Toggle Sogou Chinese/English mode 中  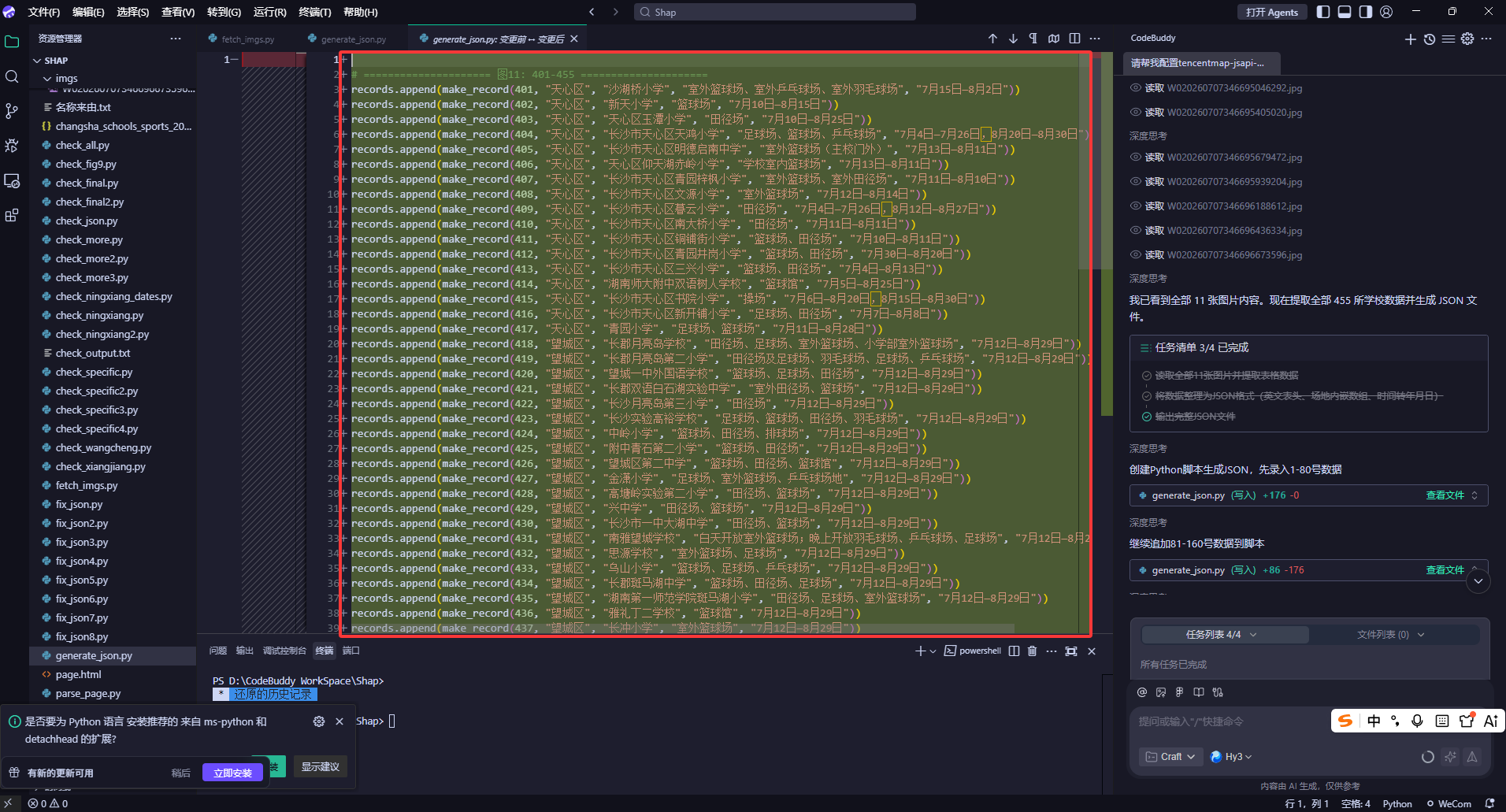click(1374, 721)
